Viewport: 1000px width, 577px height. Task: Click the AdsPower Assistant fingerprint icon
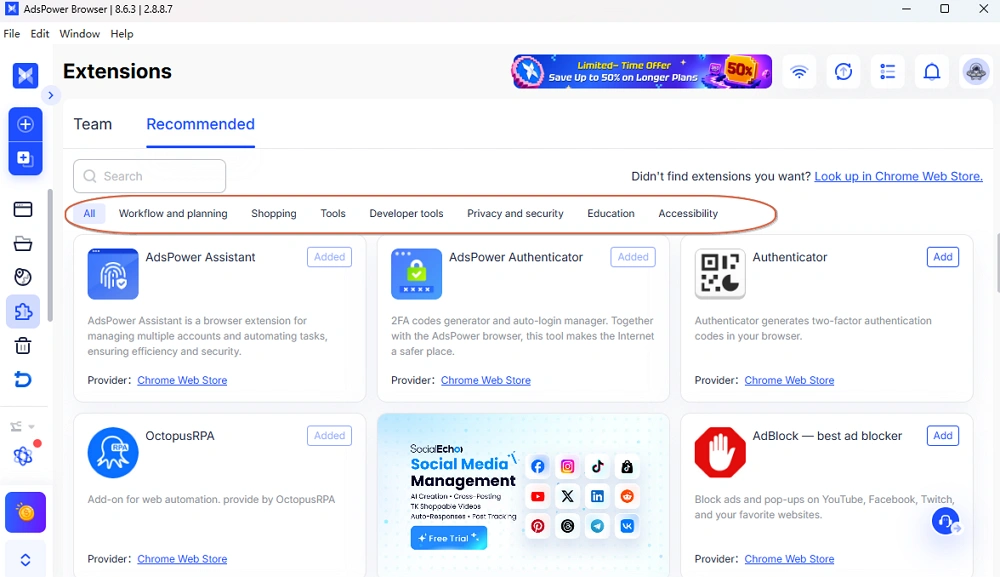tap(113, 274)
